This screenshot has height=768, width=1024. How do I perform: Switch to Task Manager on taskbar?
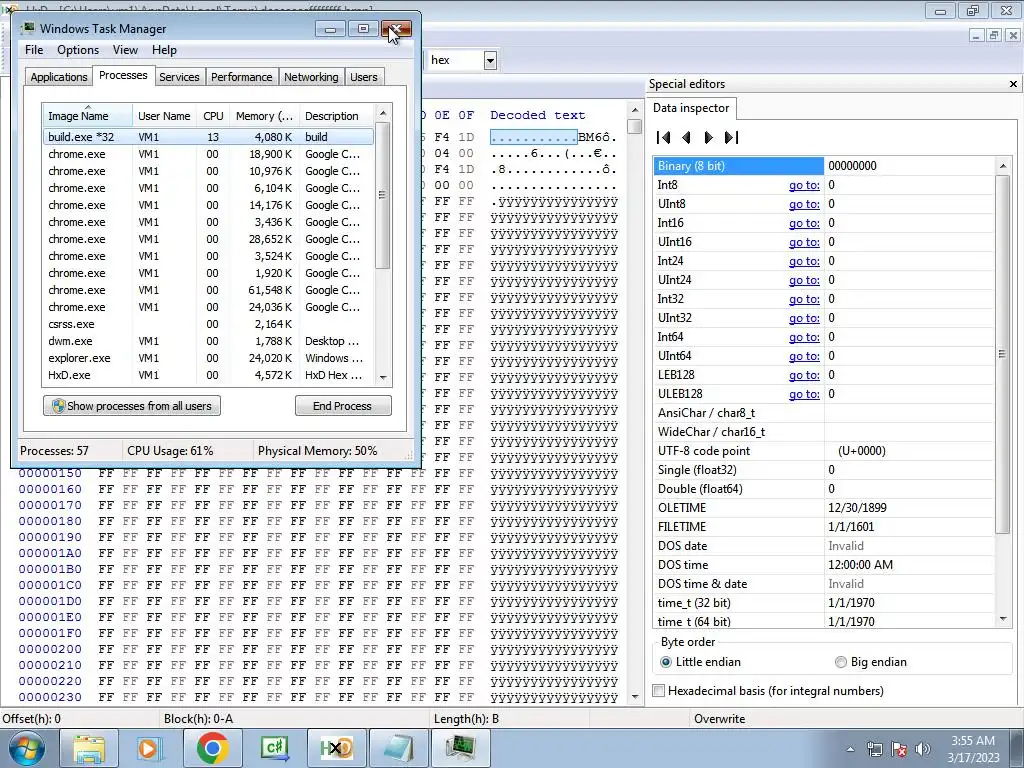coord(461,748)
